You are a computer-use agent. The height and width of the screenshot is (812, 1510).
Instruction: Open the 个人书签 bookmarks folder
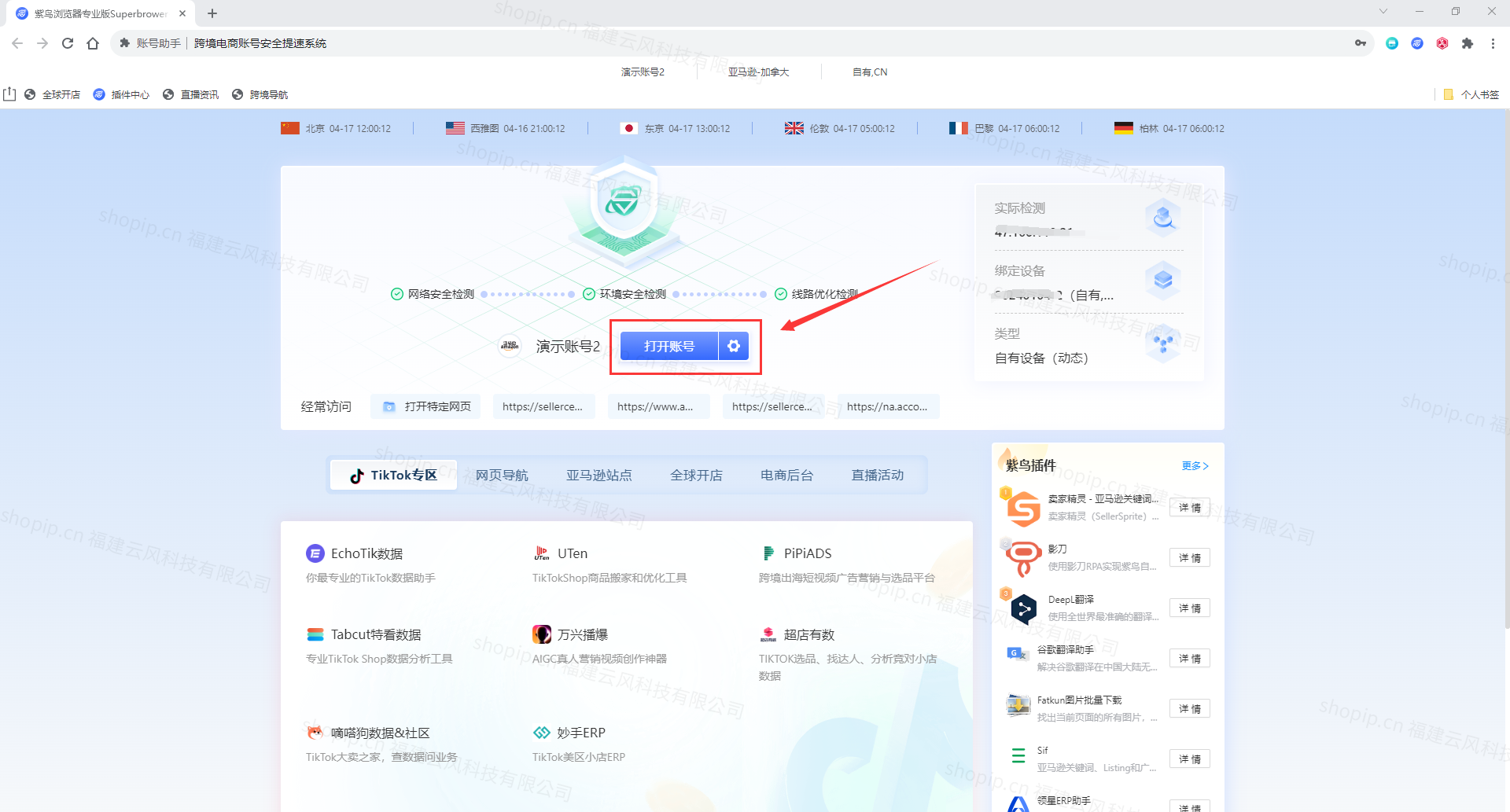1471,94
